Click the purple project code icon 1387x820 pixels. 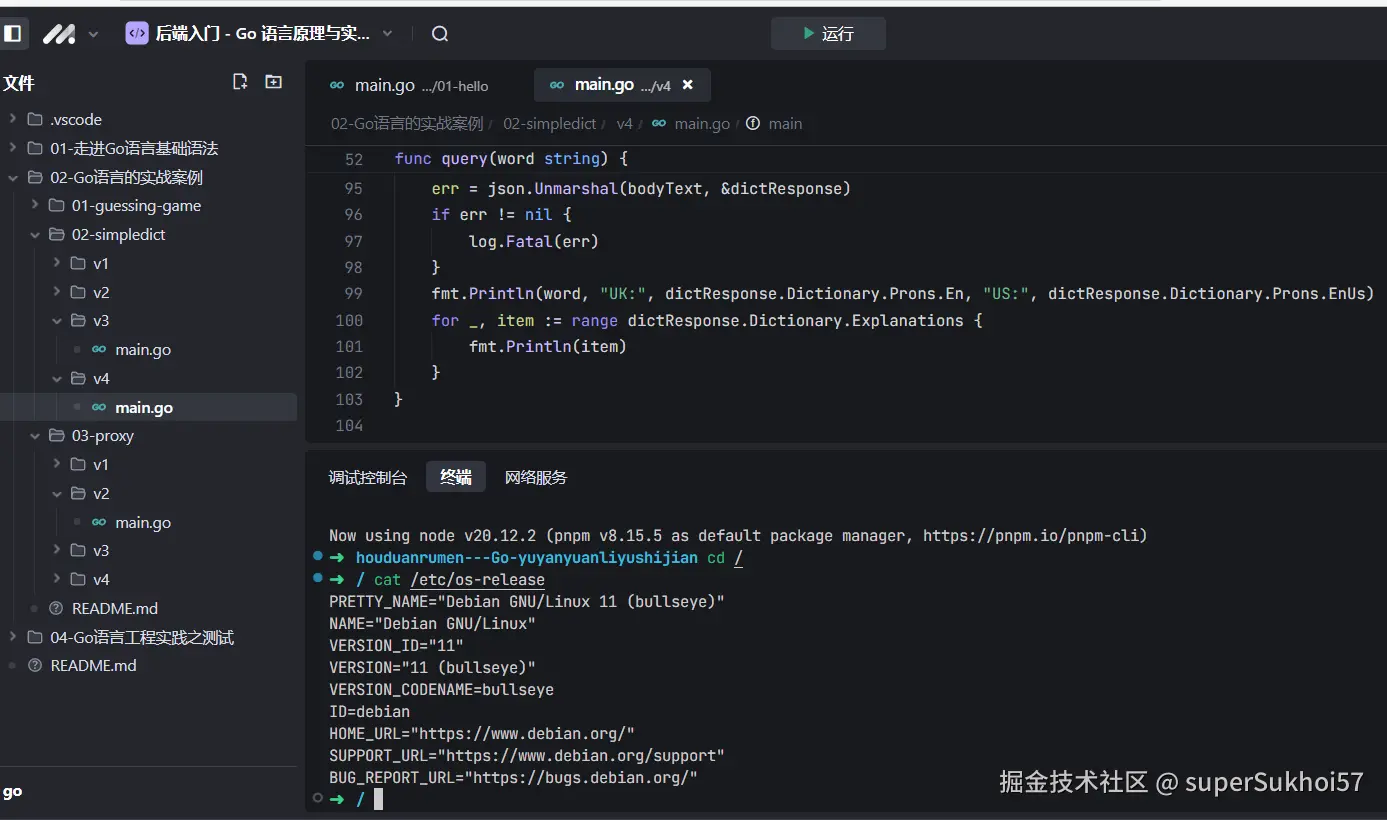click(x=137, y=33)
